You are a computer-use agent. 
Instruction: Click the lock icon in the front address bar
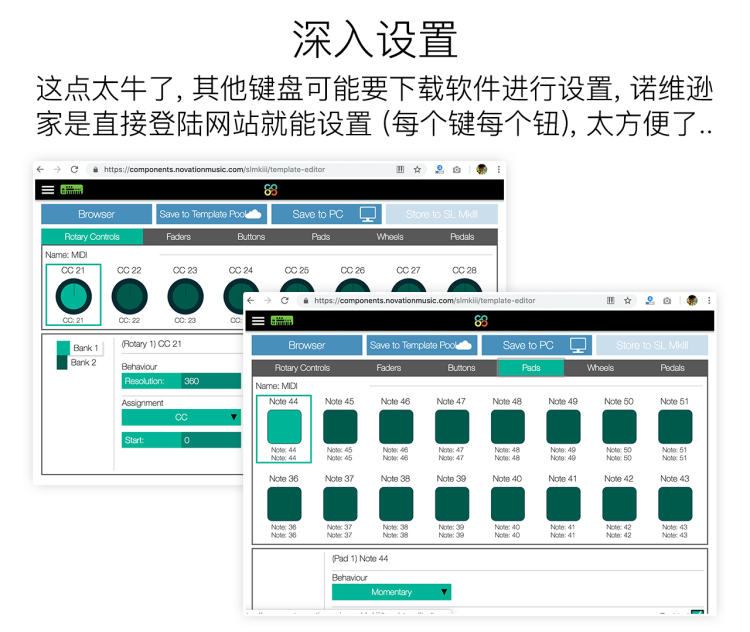click(x=306, y=300)
